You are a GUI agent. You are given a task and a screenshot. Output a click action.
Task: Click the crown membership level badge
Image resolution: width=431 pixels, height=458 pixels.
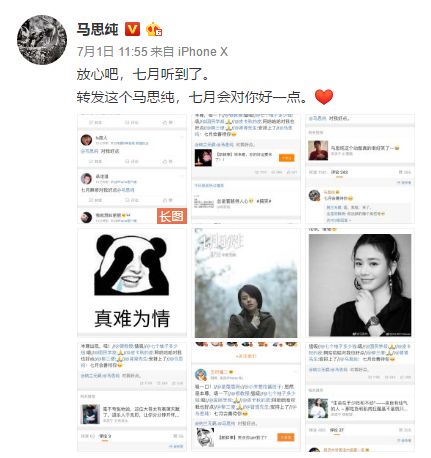[x=154, y=29]
